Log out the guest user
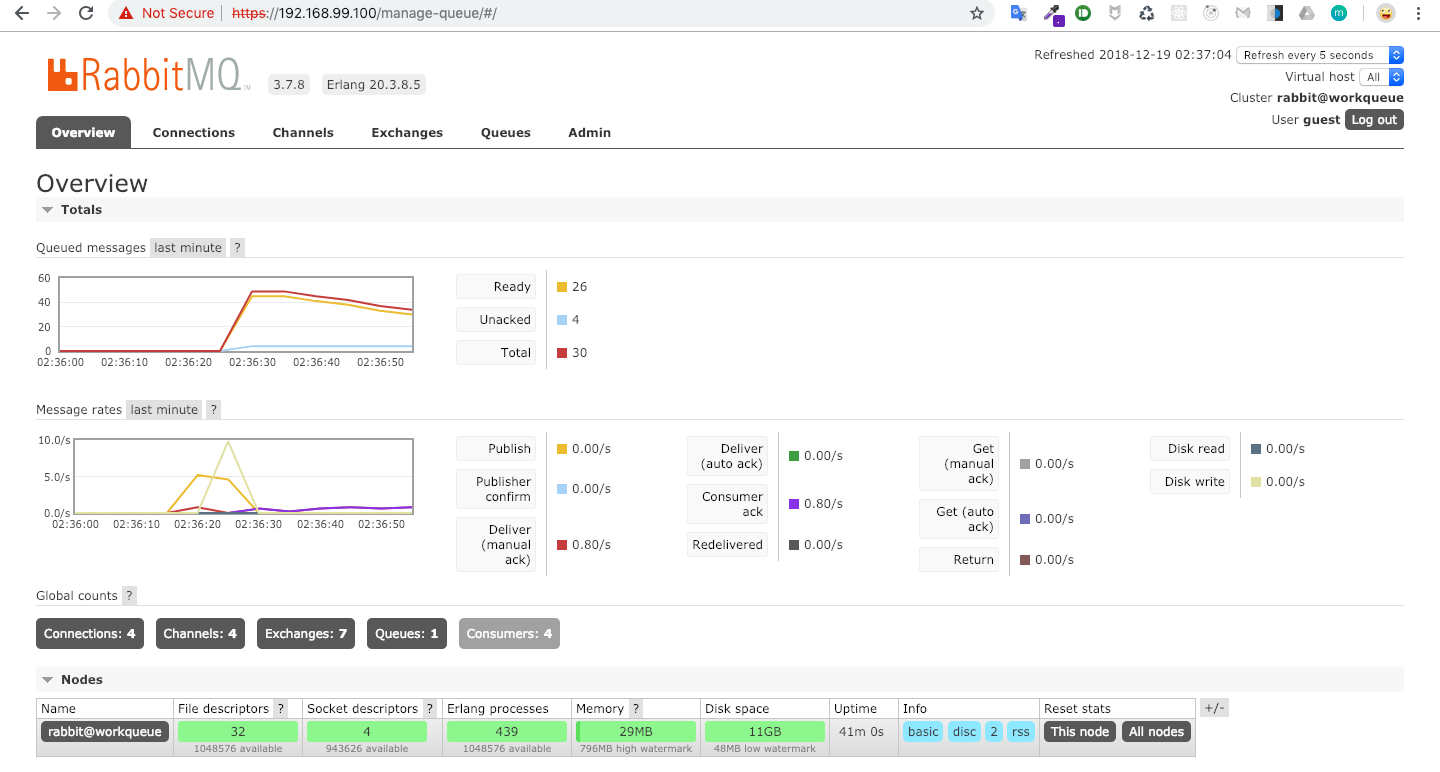Image resolution: width=1440 pixels, height=772 pixels. point(1374,119)
